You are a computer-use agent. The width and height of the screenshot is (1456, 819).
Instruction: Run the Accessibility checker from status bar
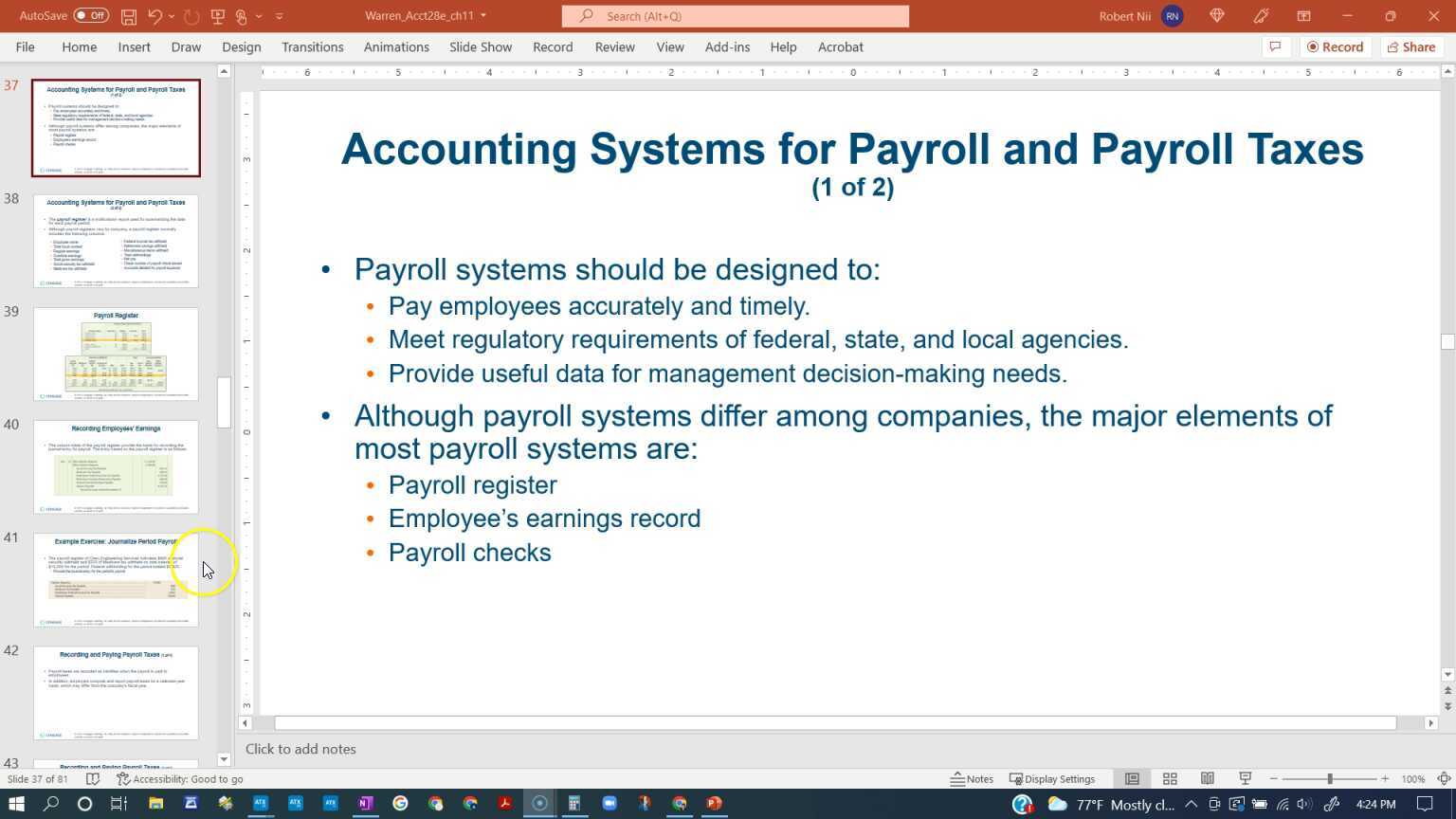(178, 778)
